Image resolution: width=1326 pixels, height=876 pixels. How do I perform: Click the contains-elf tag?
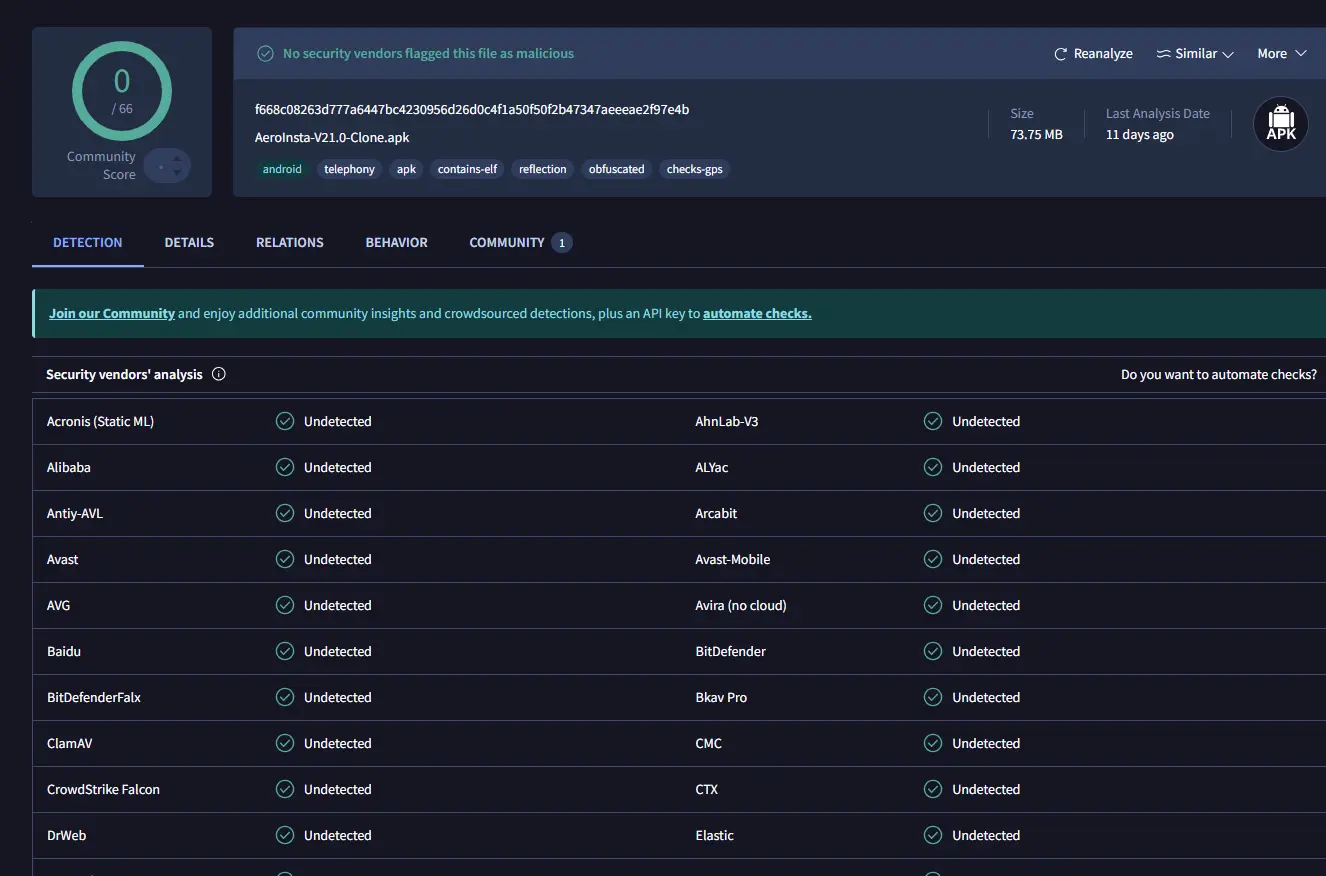[468, 170]
